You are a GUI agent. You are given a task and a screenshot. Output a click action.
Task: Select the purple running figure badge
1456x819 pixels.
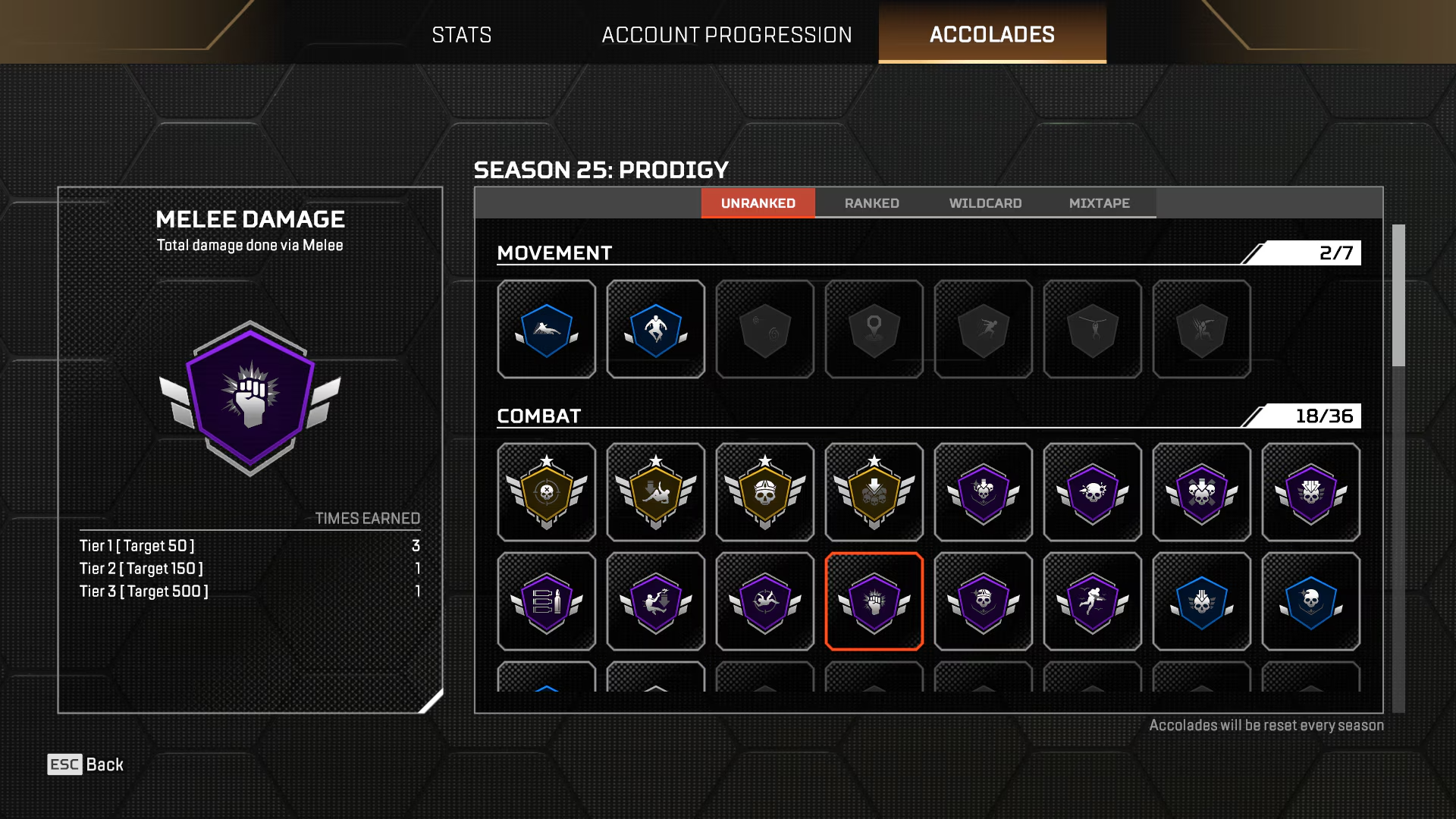(x=1093, y=601)
